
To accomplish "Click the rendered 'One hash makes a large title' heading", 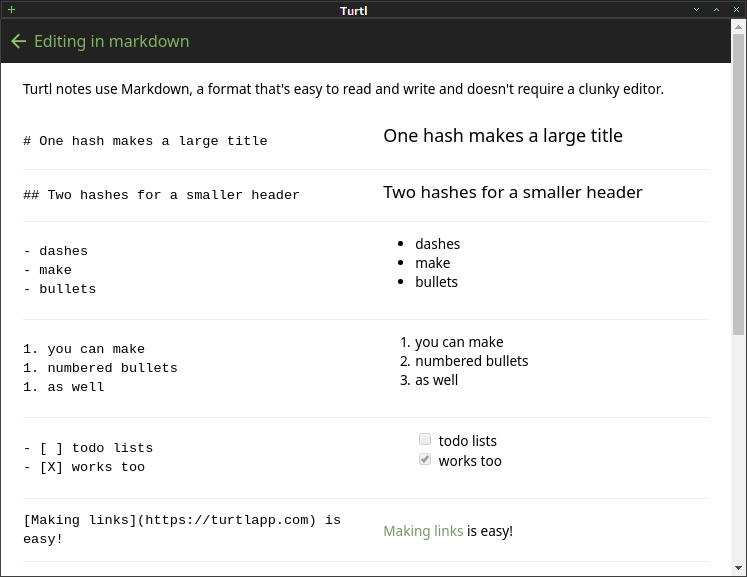I will coord(503,136).
